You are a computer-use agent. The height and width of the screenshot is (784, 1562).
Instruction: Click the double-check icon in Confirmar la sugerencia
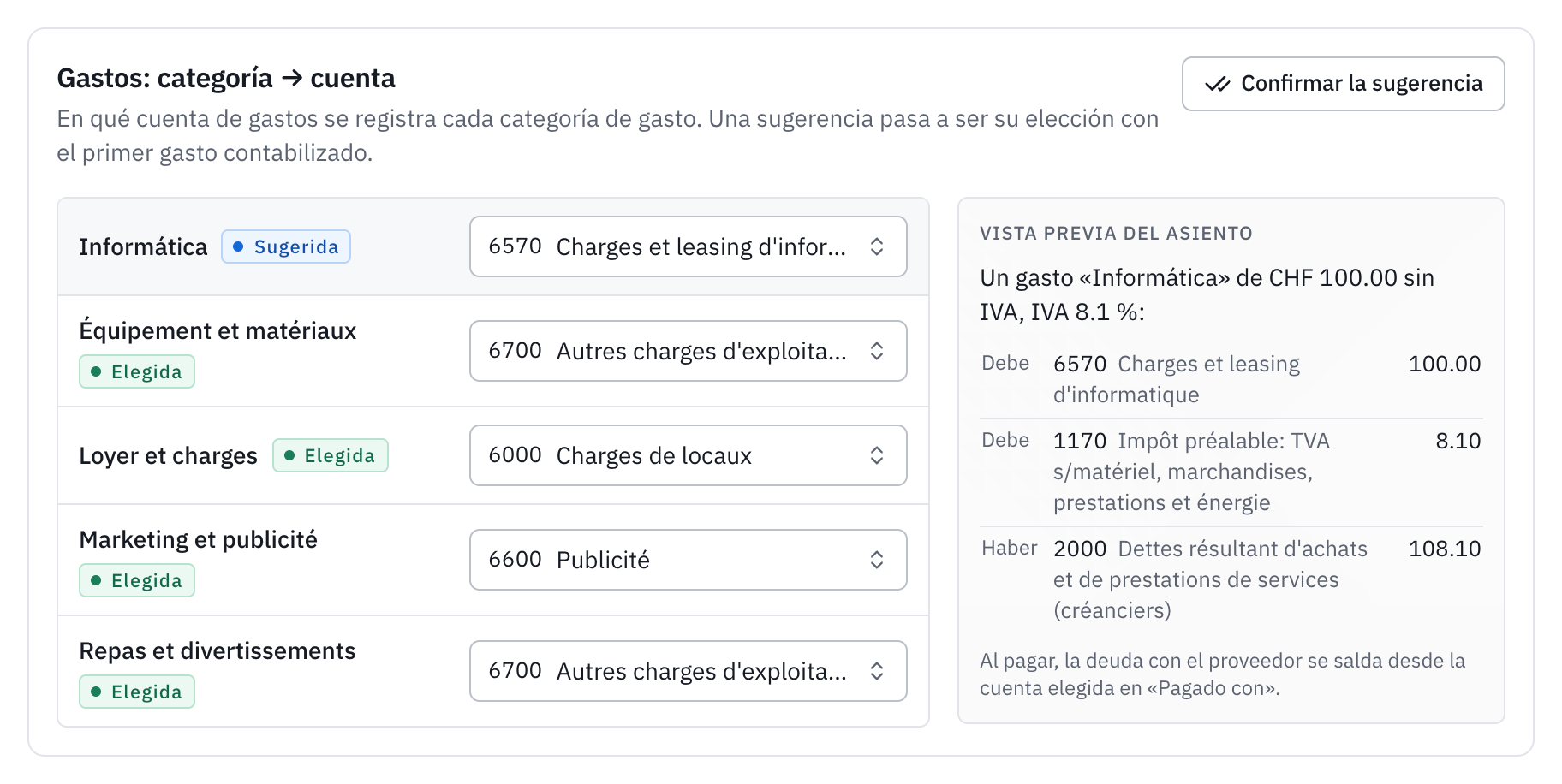click(1218, 84)
